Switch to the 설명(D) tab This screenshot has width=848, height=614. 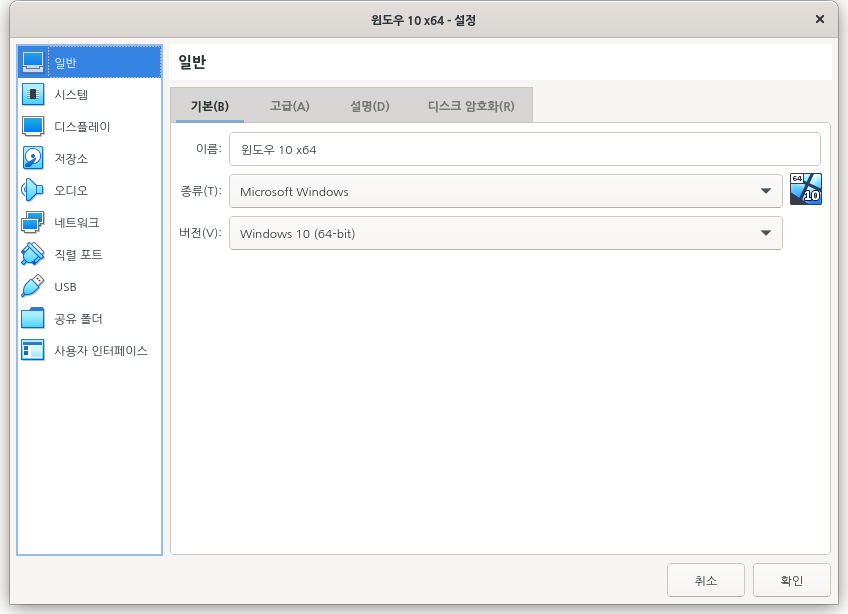click(x=370, y=106)
